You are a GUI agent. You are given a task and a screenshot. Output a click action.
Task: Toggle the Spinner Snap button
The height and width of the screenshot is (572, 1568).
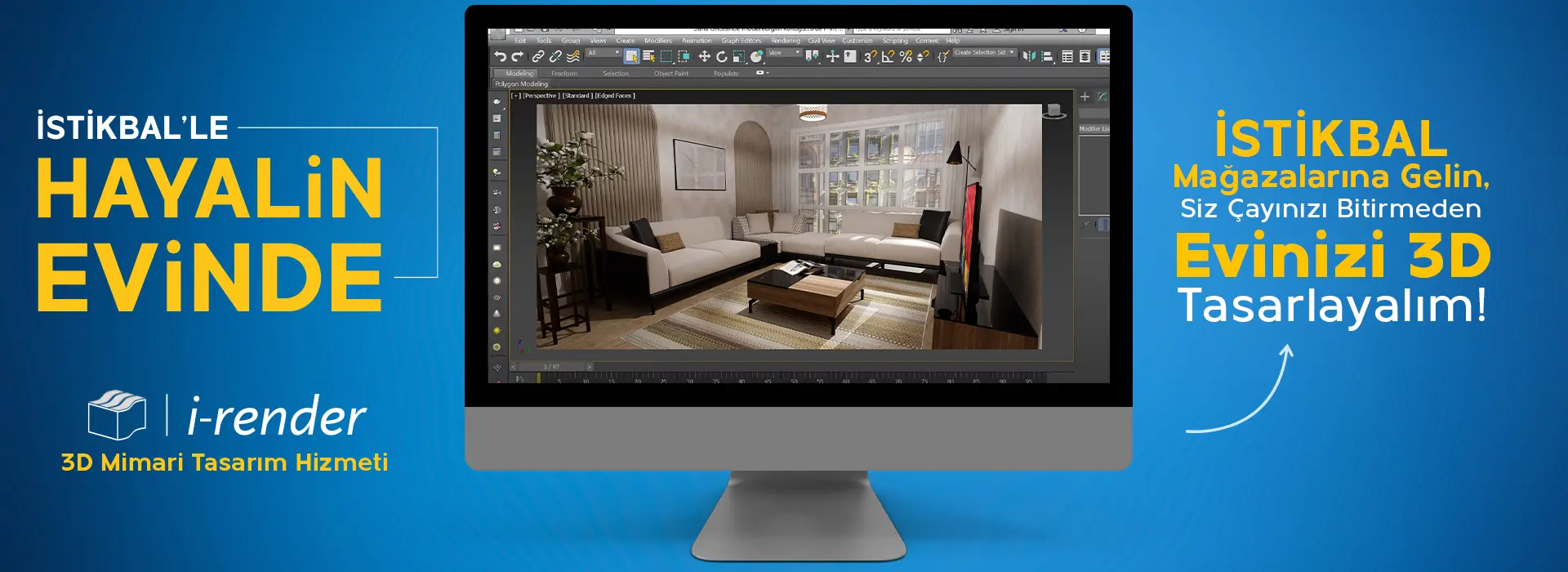tap(923, 56)
